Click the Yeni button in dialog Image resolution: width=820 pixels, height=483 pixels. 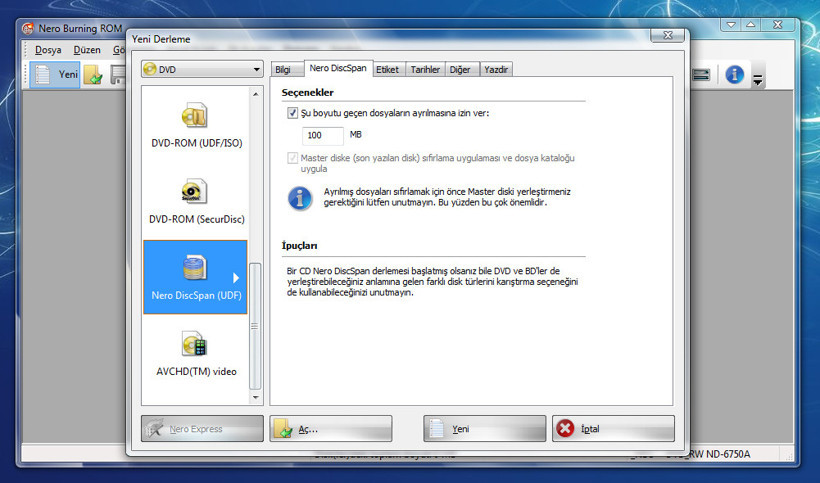point(484,429)
